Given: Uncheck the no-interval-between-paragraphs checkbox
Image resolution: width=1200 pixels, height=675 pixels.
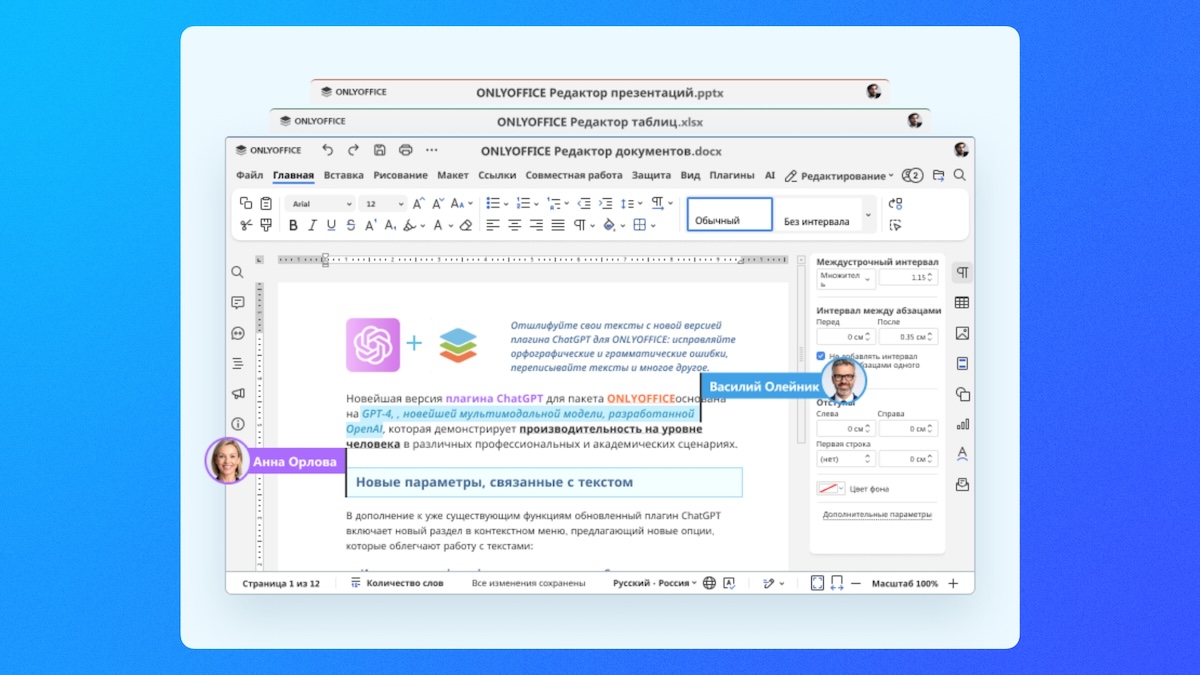Looking at the screenshot, I should point(821,356).
